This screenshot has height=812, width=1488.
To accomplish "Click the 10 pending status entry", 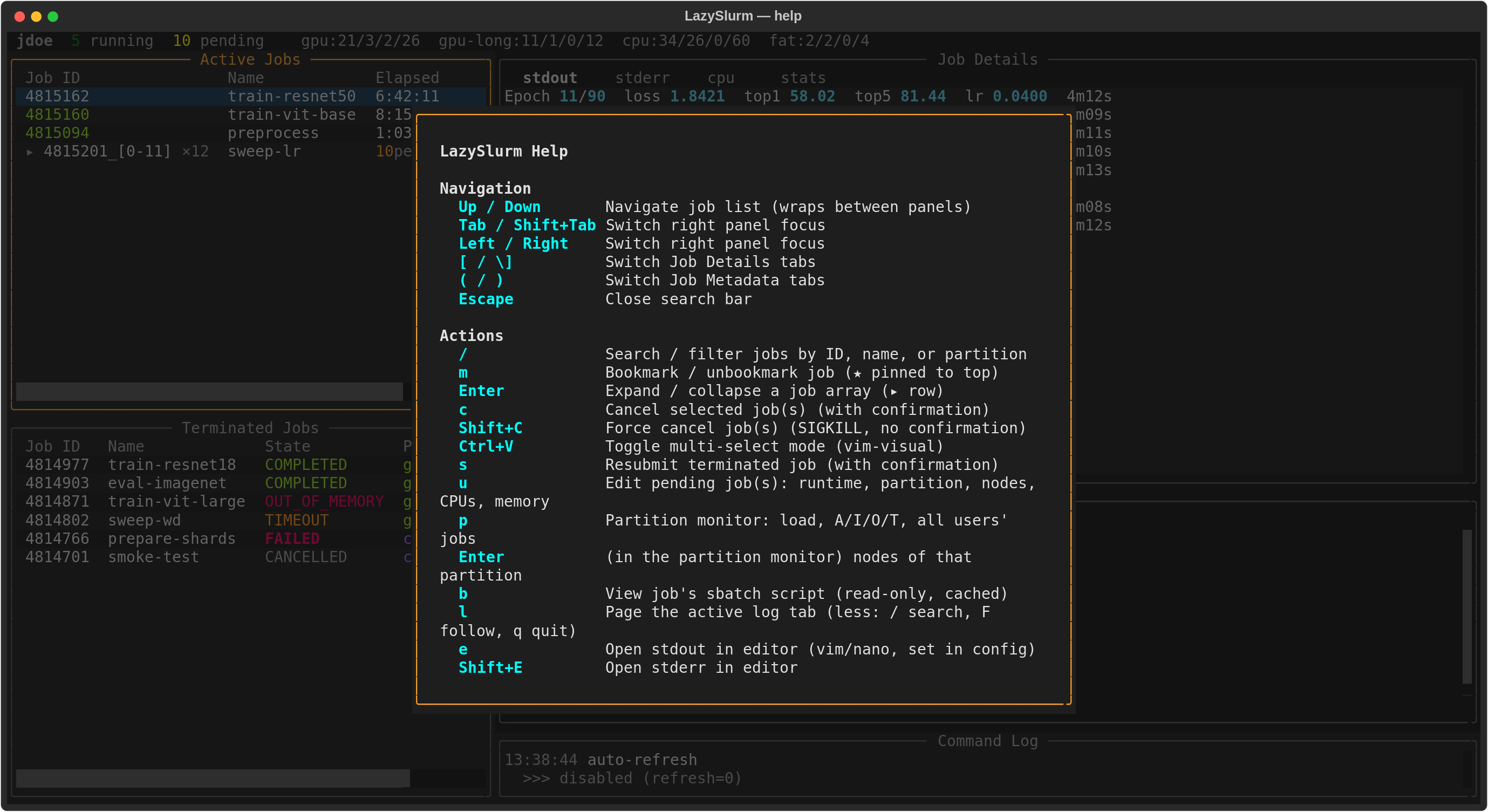I will (219, 41).
